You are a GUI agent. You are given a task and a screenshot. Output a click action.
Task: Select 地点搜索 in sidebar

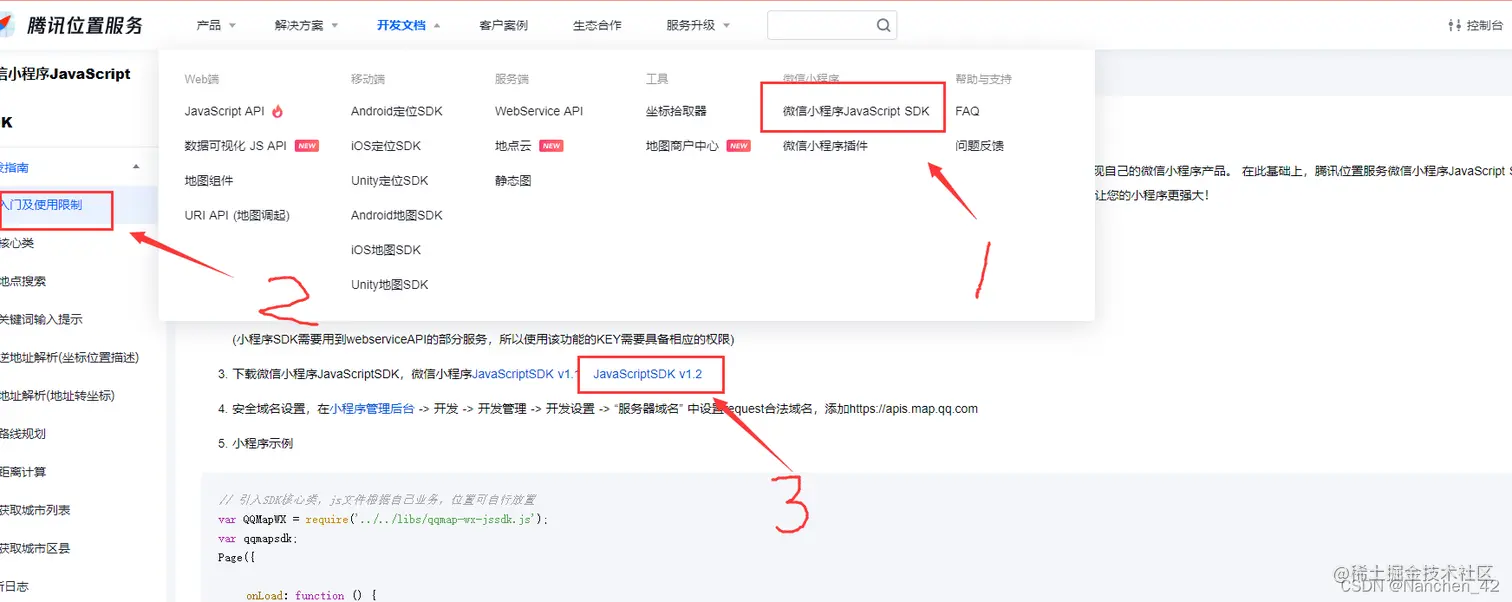click(23, 281)
